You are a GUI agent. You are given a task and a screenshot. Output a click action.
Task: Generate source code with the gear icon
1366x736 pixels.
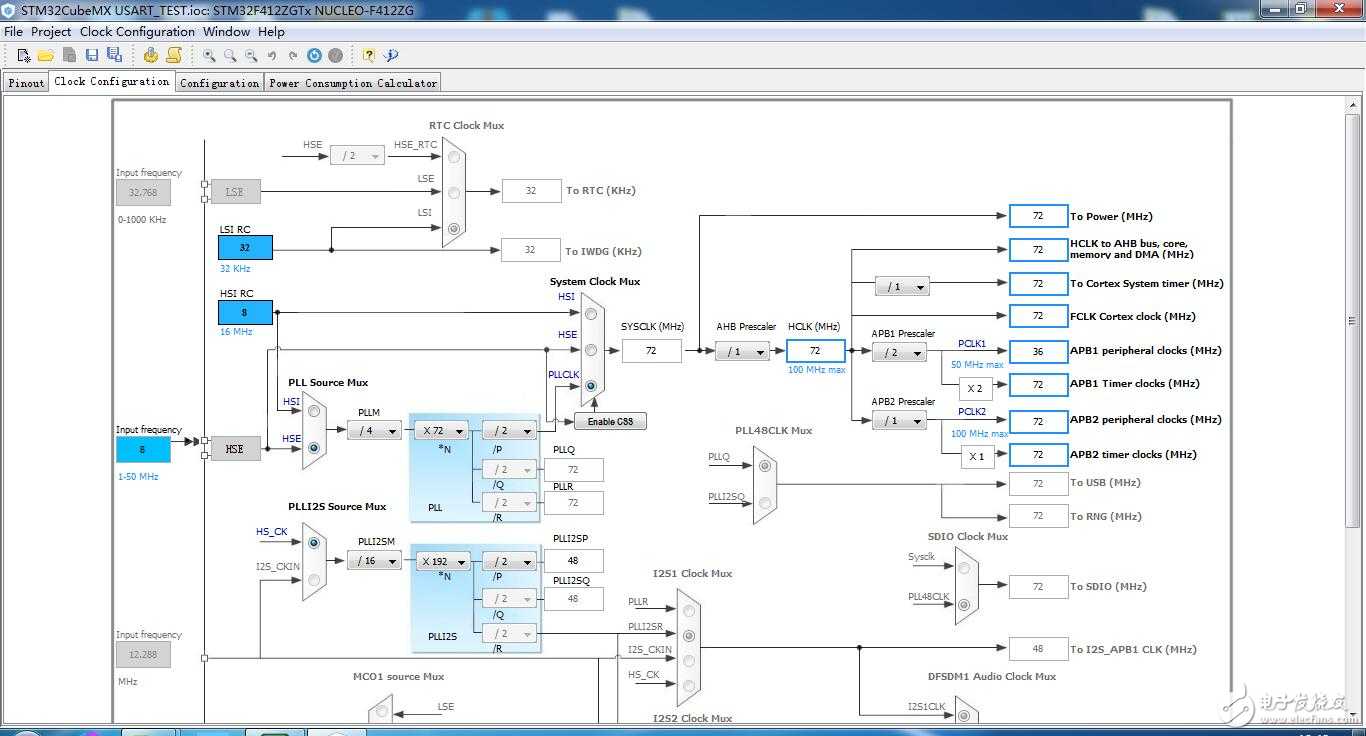coord(151,56)
